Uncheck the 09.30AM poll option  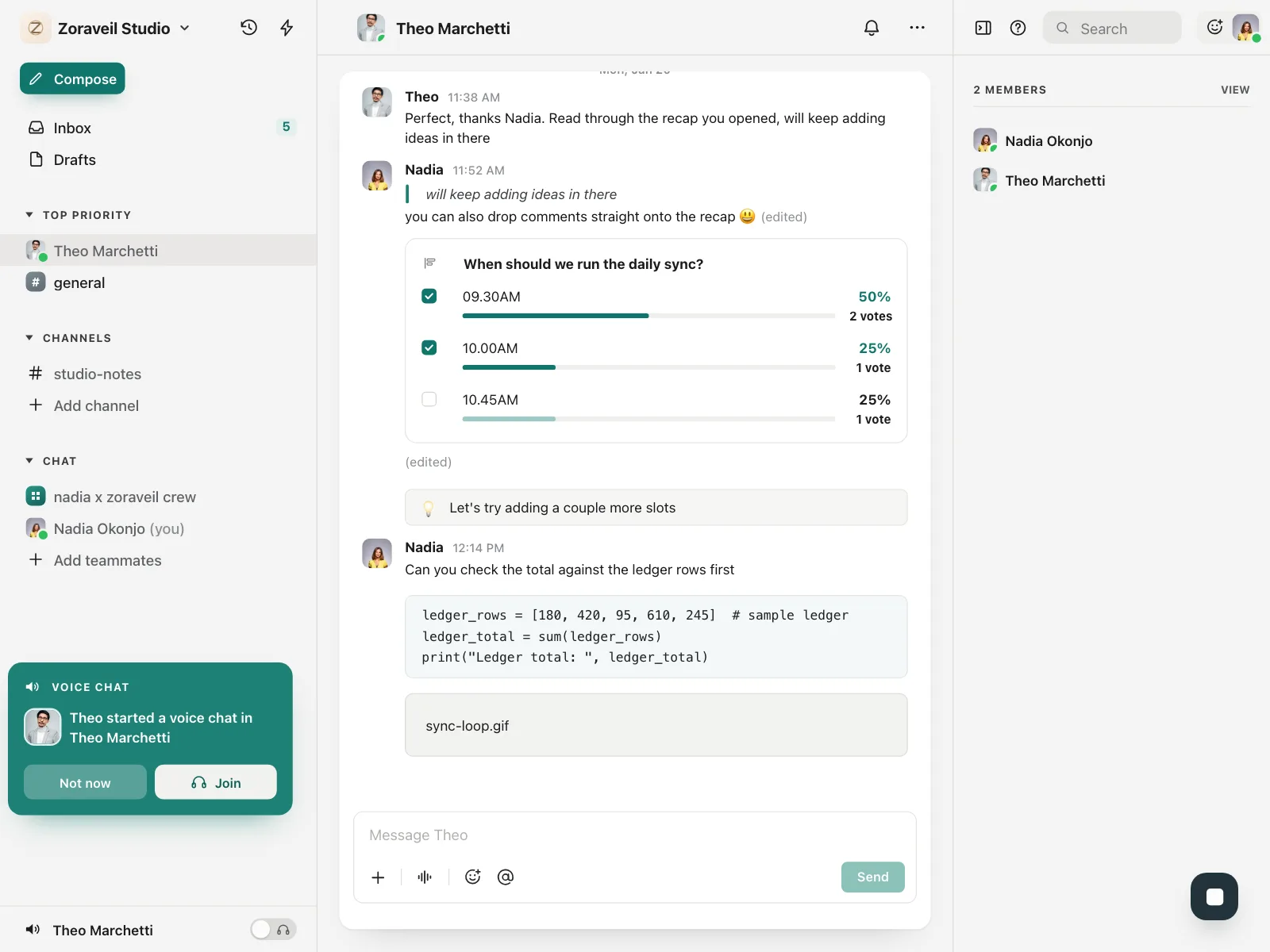(x=429, y=296)
